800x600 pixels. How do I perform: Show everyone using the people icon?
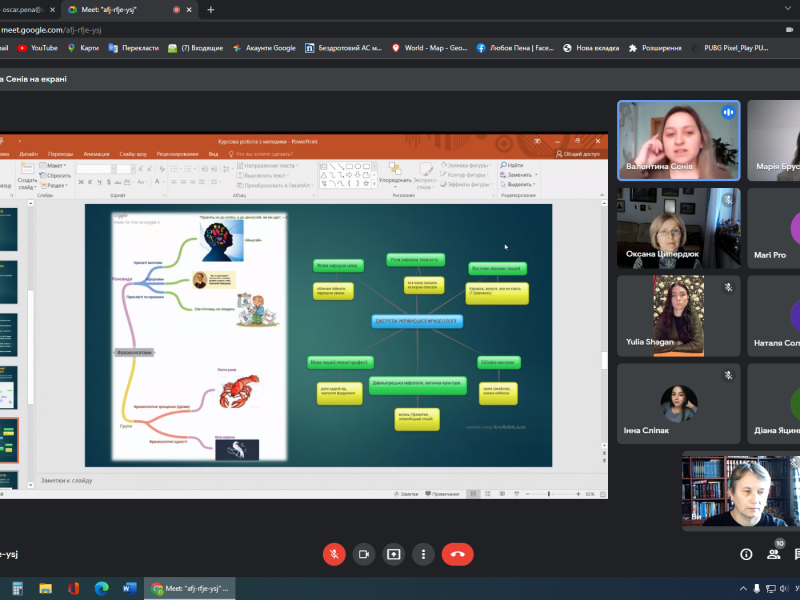point(774,554)
